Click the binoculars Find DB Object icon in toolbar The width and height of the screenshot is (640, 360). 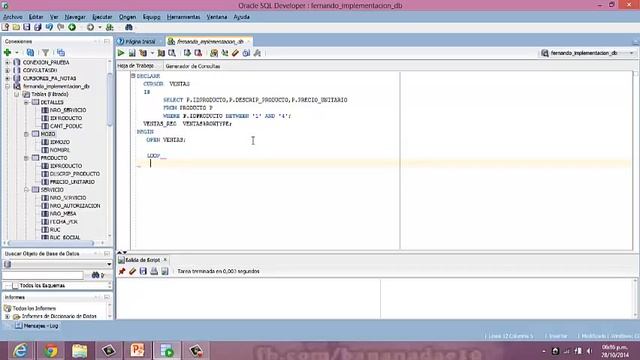click(x=129, y=27)
